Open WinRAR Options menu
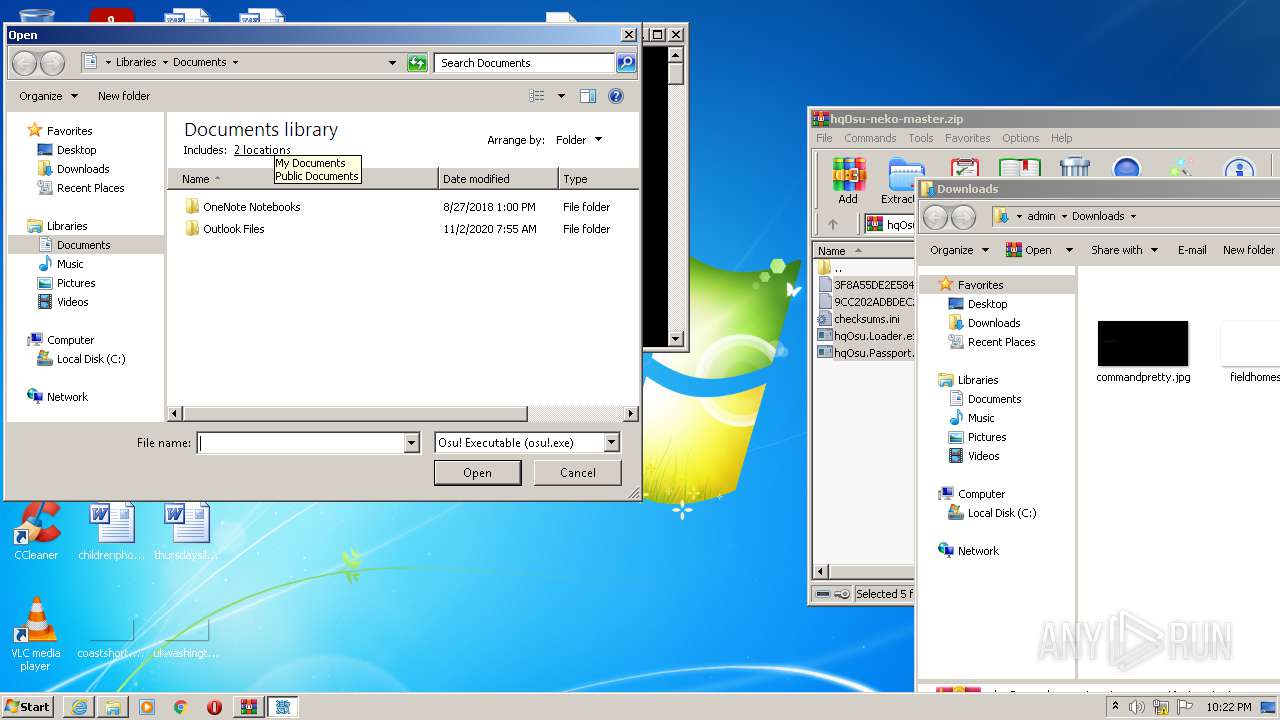Image resolution: width=1280 pixels, height=720 pixels. click(1021, 138)
